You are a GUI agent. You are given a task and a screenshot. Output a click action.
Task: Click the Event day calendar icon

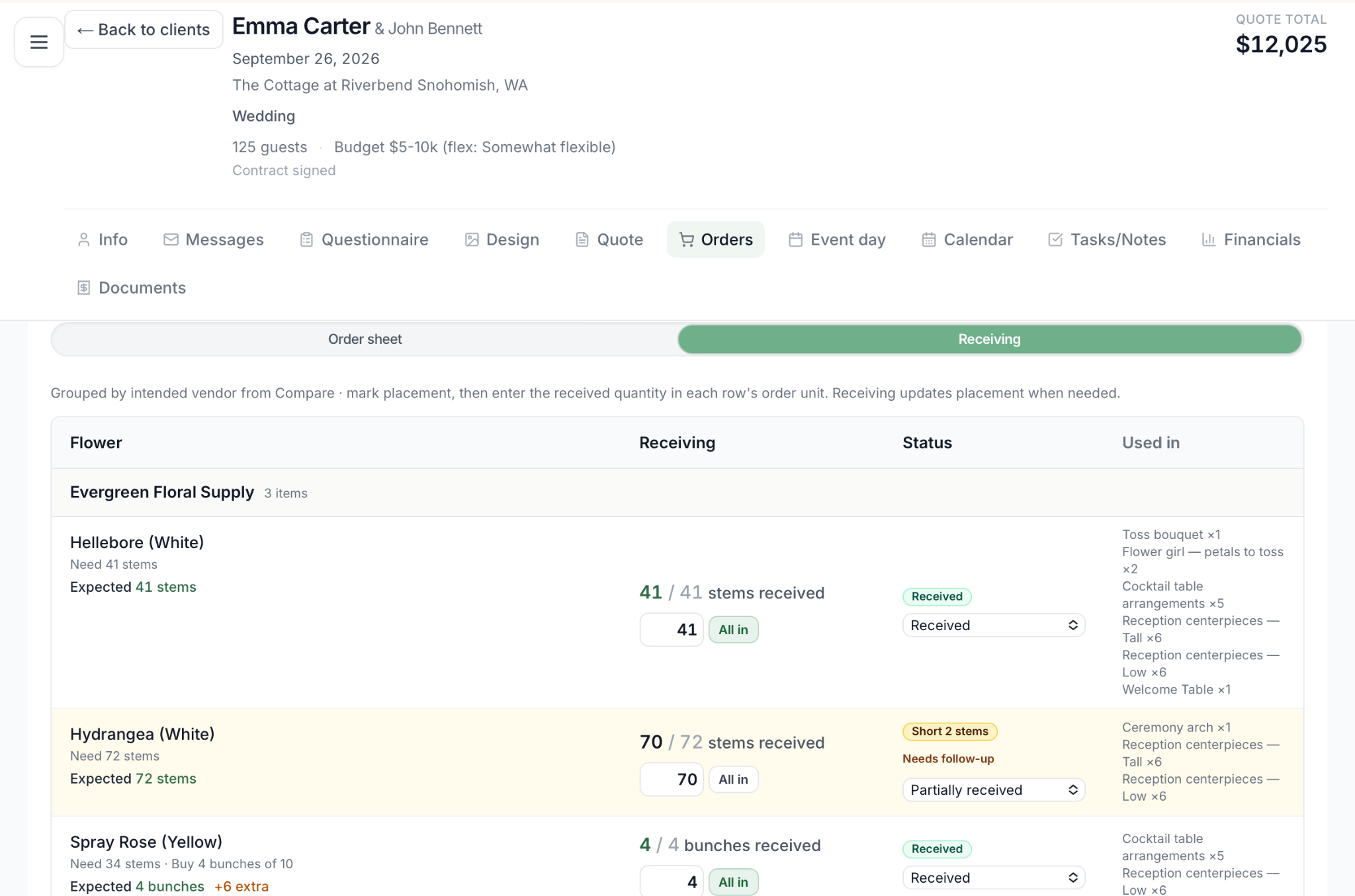796,239
